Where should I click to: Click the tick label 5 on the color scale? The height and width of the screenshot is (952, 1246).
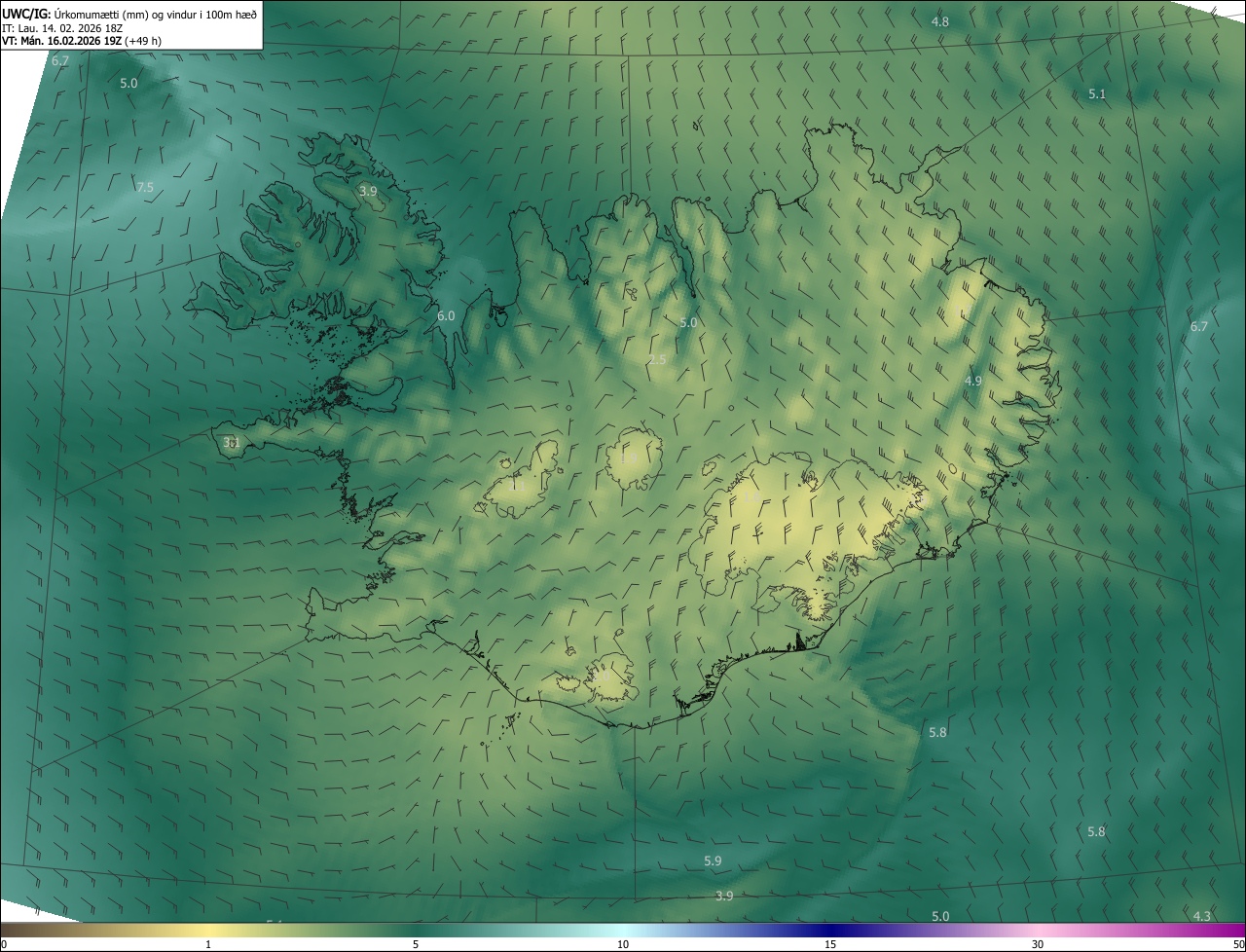[x=416, y=945]
